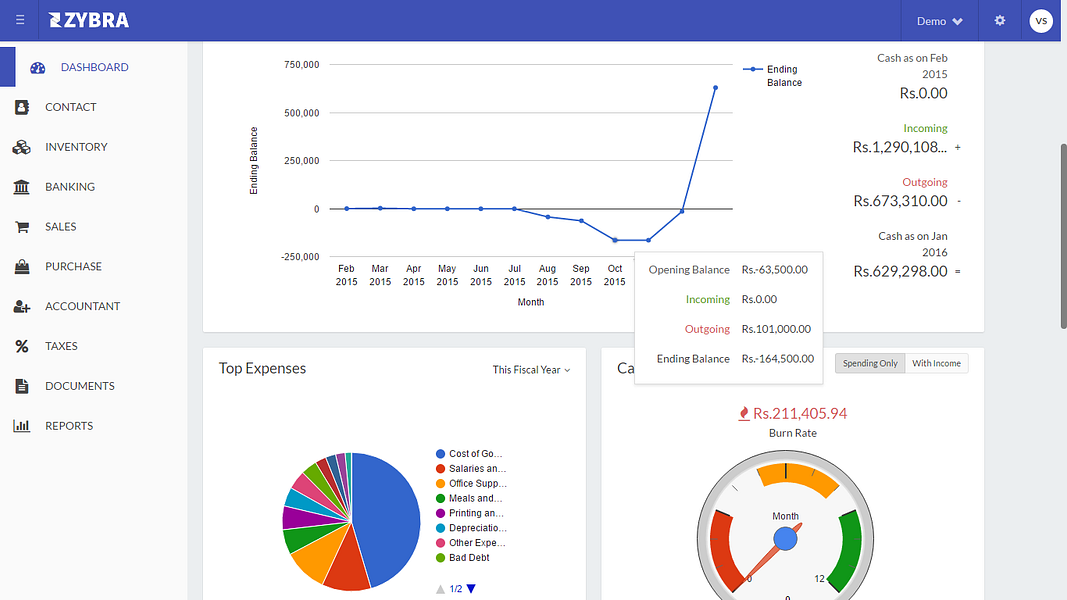Viewport: 1067px width, 600px height.
Task: Expand the Demo organization dropdown
Action: pos(940,21)
